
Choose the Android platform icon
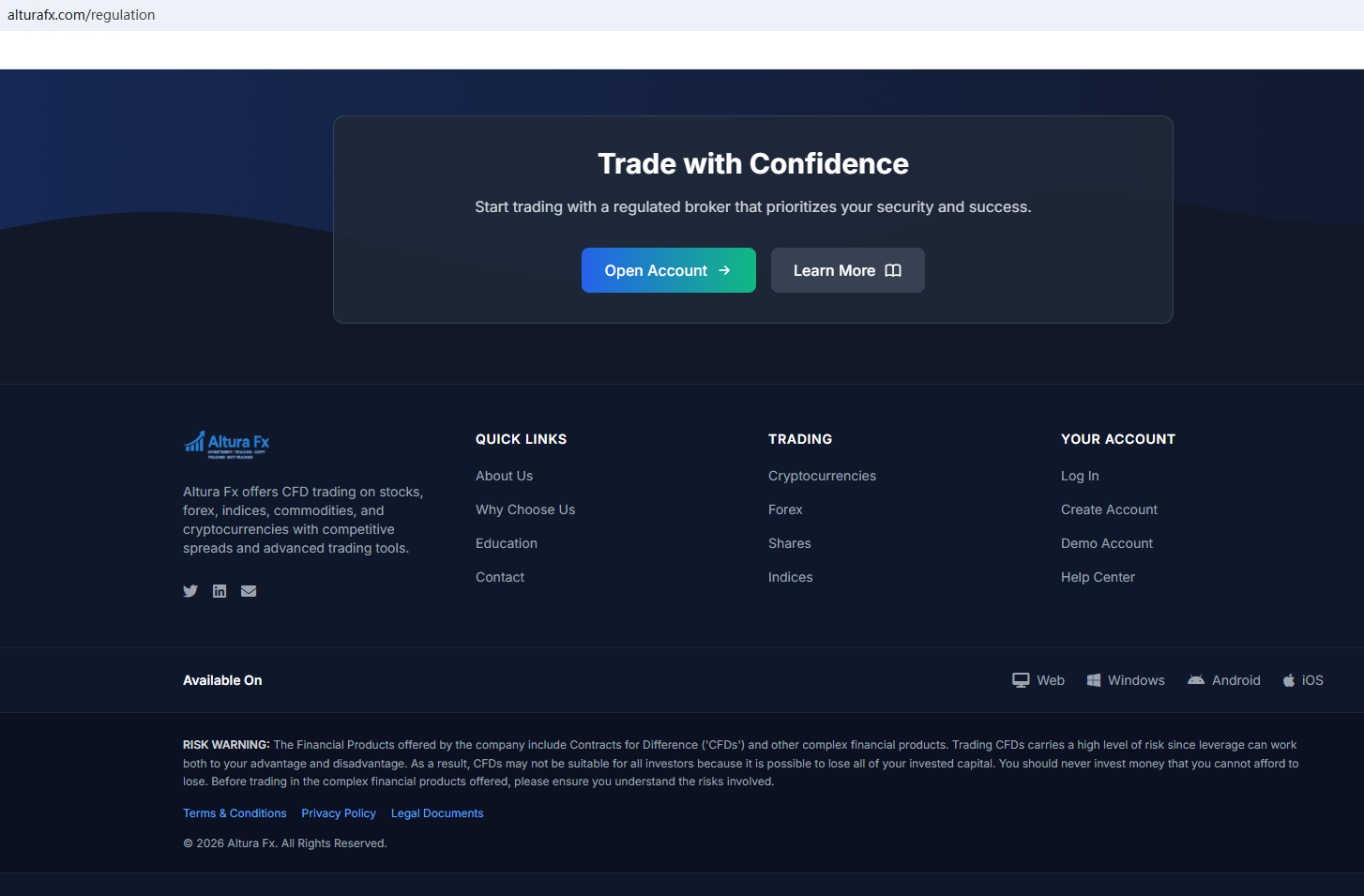tap(1196, 680)
